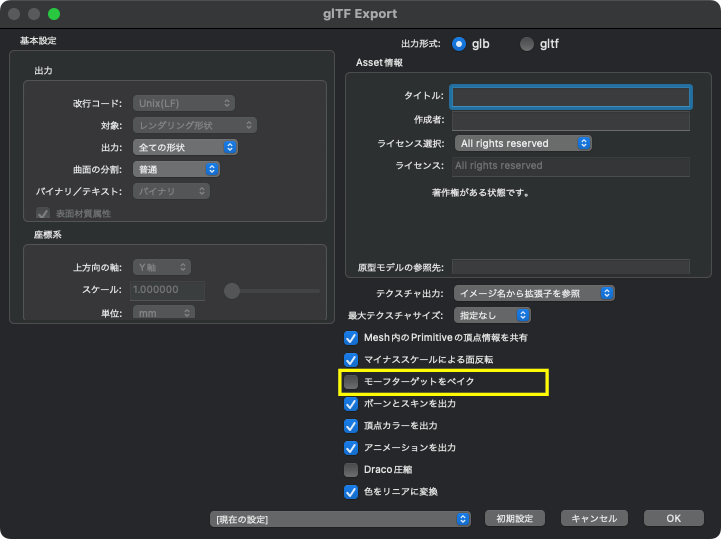Click the 初期設定 button

point(515,518)
